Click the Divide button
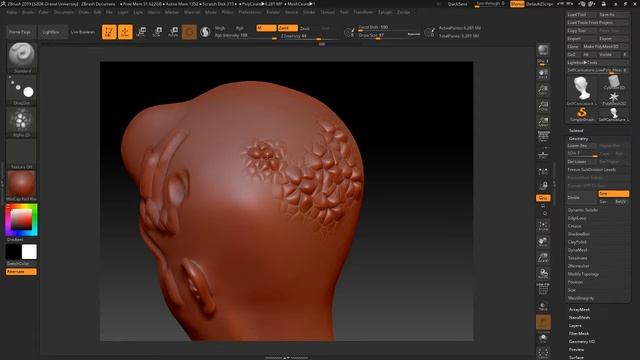 tap(582, 198)
